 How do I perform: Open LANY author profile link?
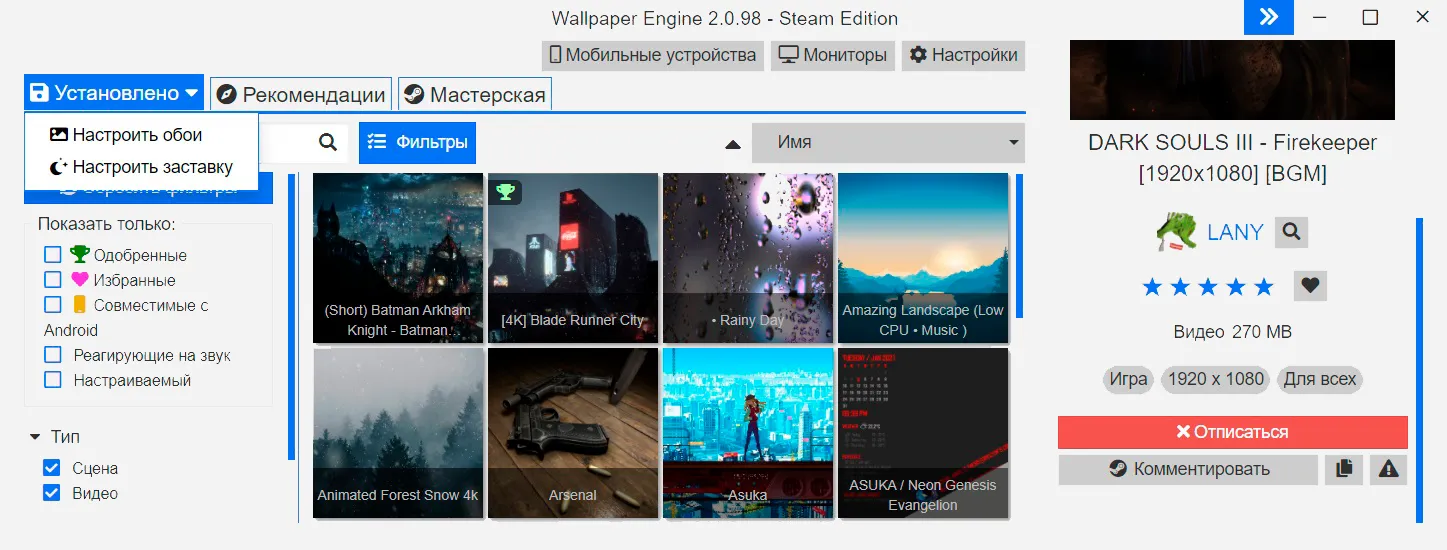tap(1235, 232)
